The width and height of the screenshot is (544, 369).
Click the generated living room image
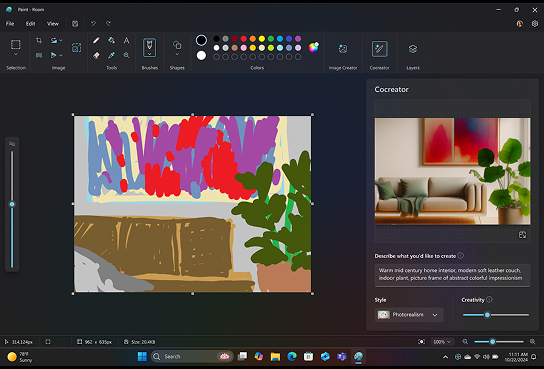point(452,171)
